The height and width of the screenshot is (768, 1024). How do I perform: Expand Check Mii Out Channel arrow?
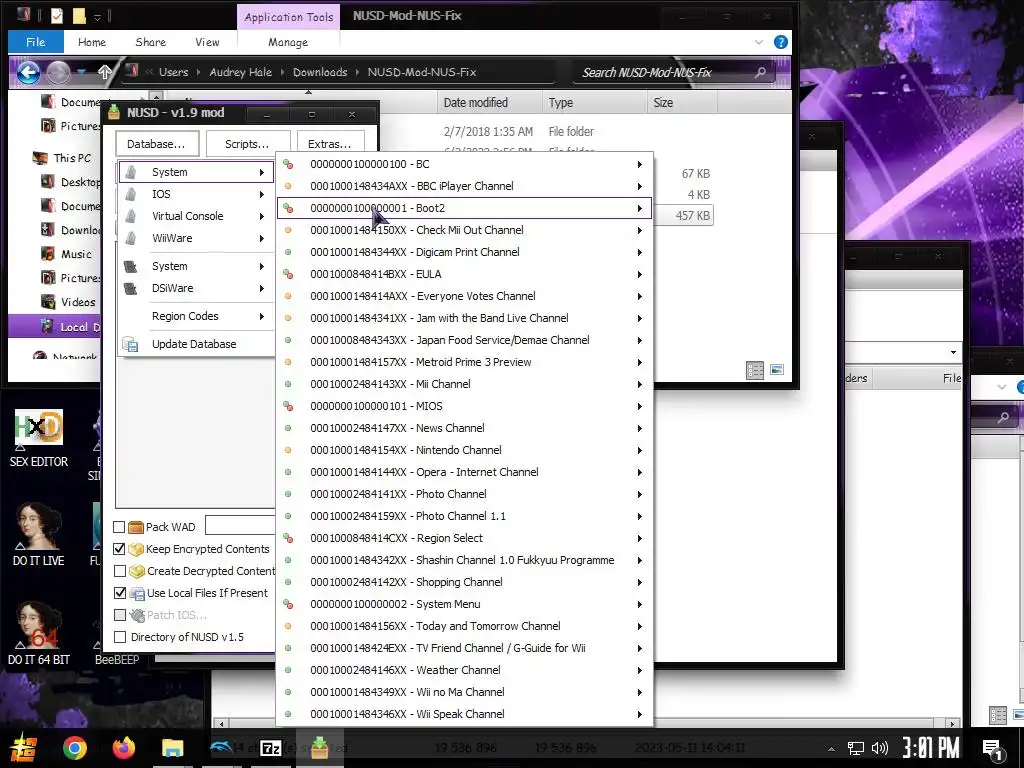(x=640, y=230)
